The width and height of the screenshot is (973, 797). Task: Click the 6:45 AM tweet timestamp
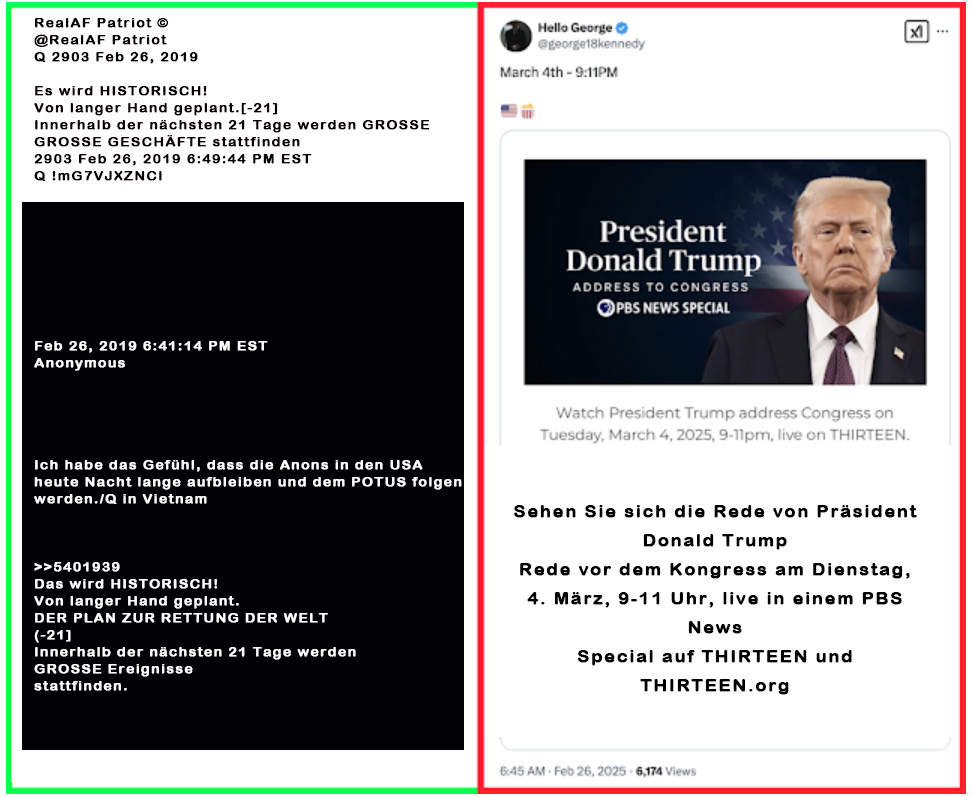pos(522,771)
